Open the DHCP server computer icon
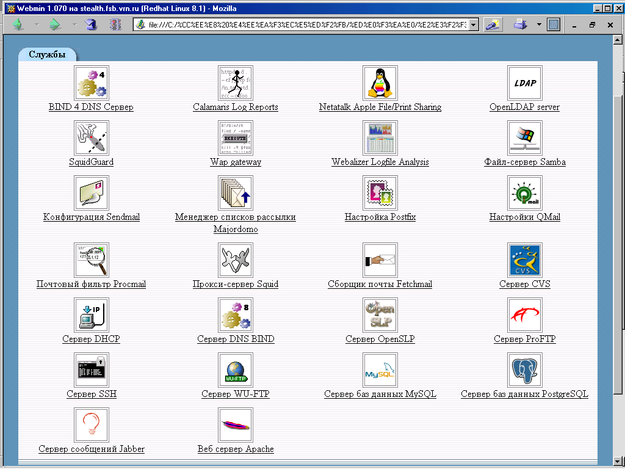This screenshot has width=625, height=469. [x=91, y=315]
